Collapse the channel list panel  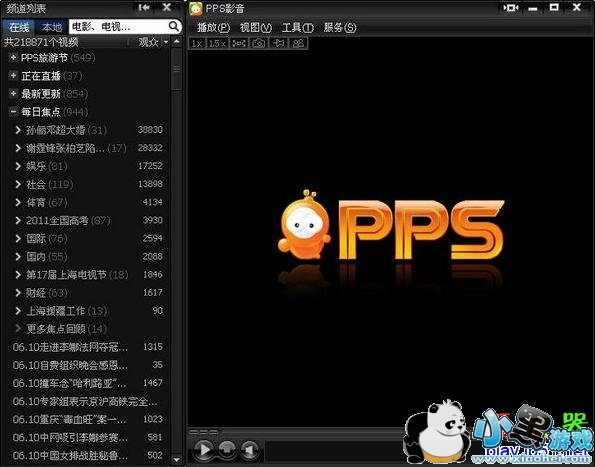tap(144, 7)
